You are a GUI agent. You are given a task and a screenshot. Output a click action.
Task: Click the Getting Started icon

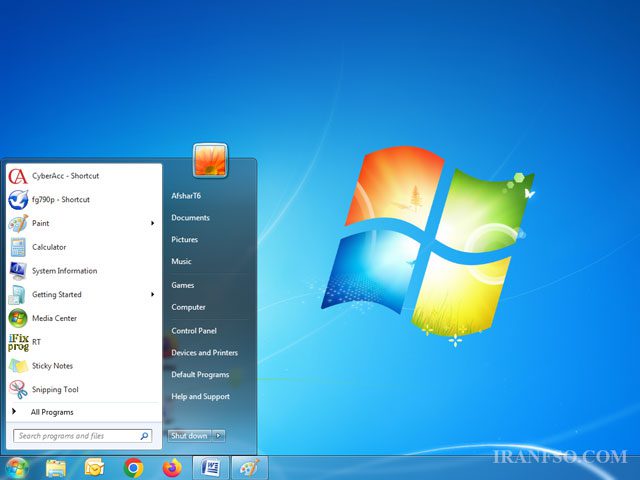[x=17, y=295]
